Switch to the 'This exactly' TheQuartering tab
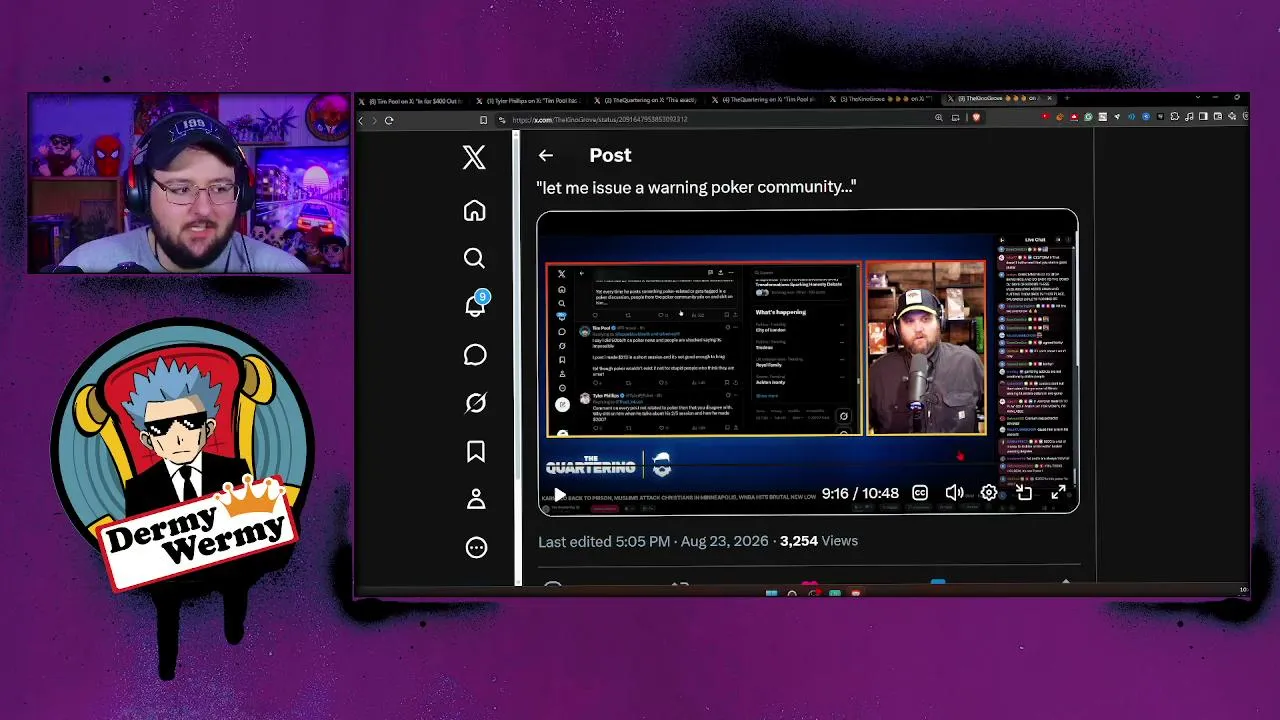Viewport: 1280px width, 720px height. 648,100
